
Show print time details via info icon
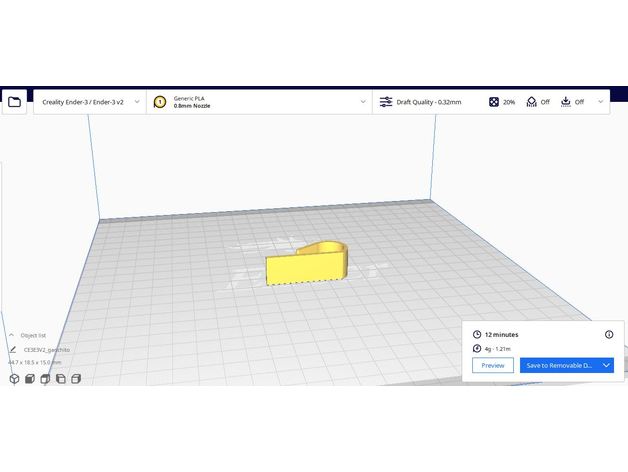609,334
